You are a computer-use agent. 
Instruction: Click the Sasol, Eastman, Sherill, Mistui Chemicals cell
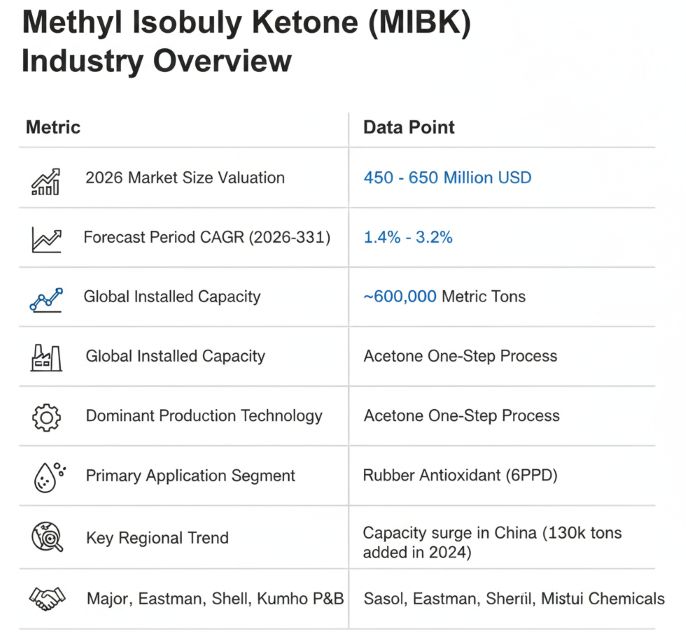(x=513, y=599)
